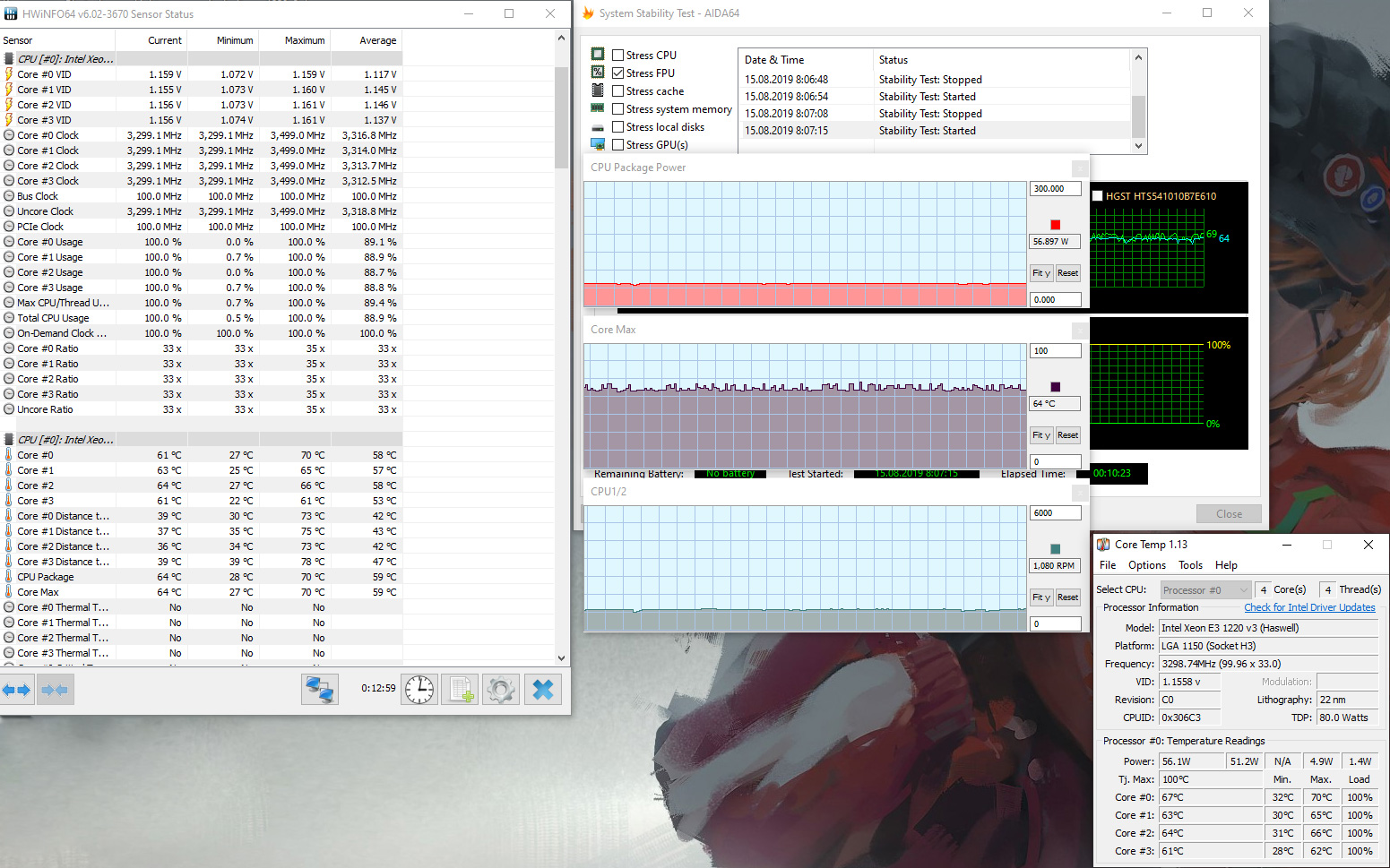Uncheck the Stress FPU option
The image size is (1390, 868).
pyautogui.click(x=618, y=73)
